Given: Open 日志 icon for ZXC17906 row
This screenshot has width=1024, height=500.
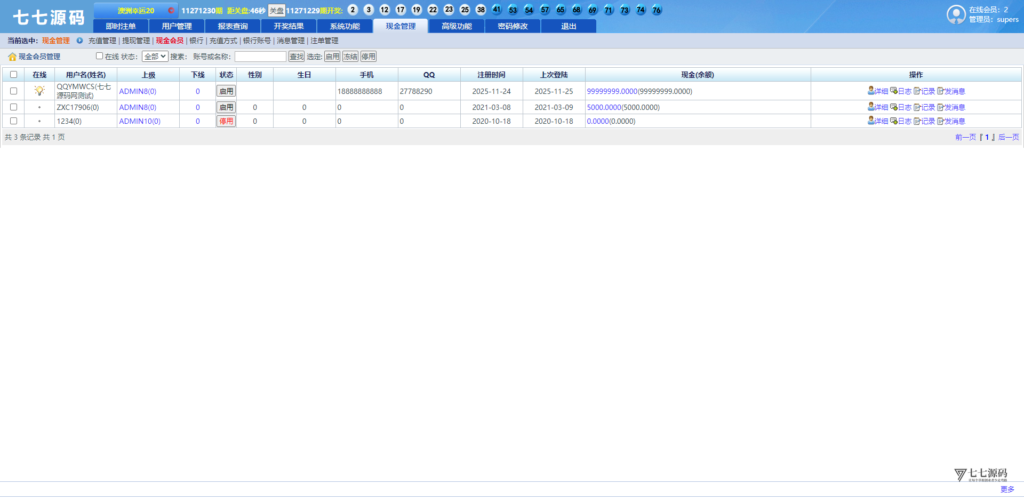Looking at the screenshot, I should tap(894, 106).
